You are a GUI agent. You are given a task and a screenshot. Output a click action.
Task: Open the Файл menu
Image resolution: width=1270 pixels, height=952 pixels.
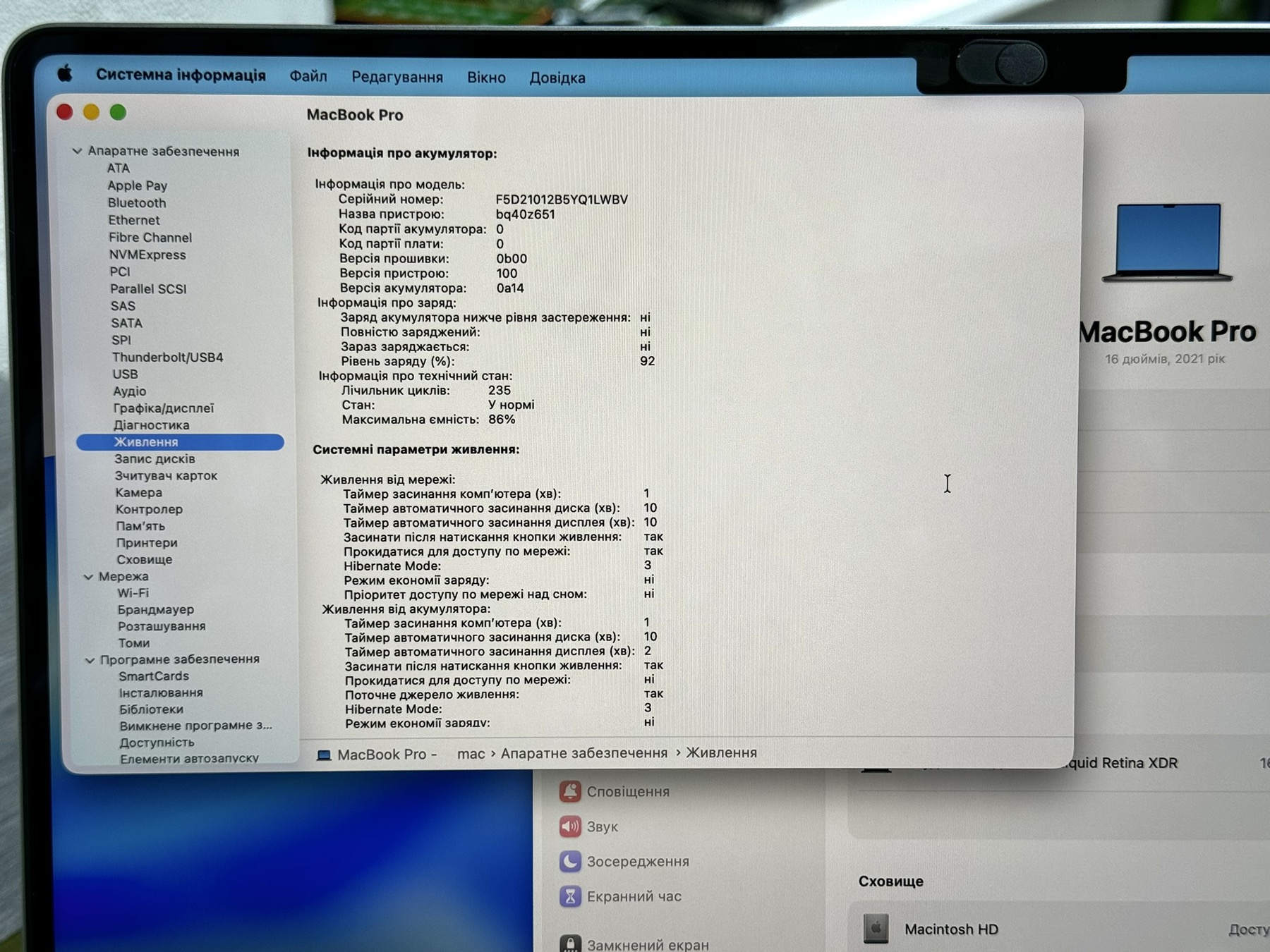coord(308,76)
